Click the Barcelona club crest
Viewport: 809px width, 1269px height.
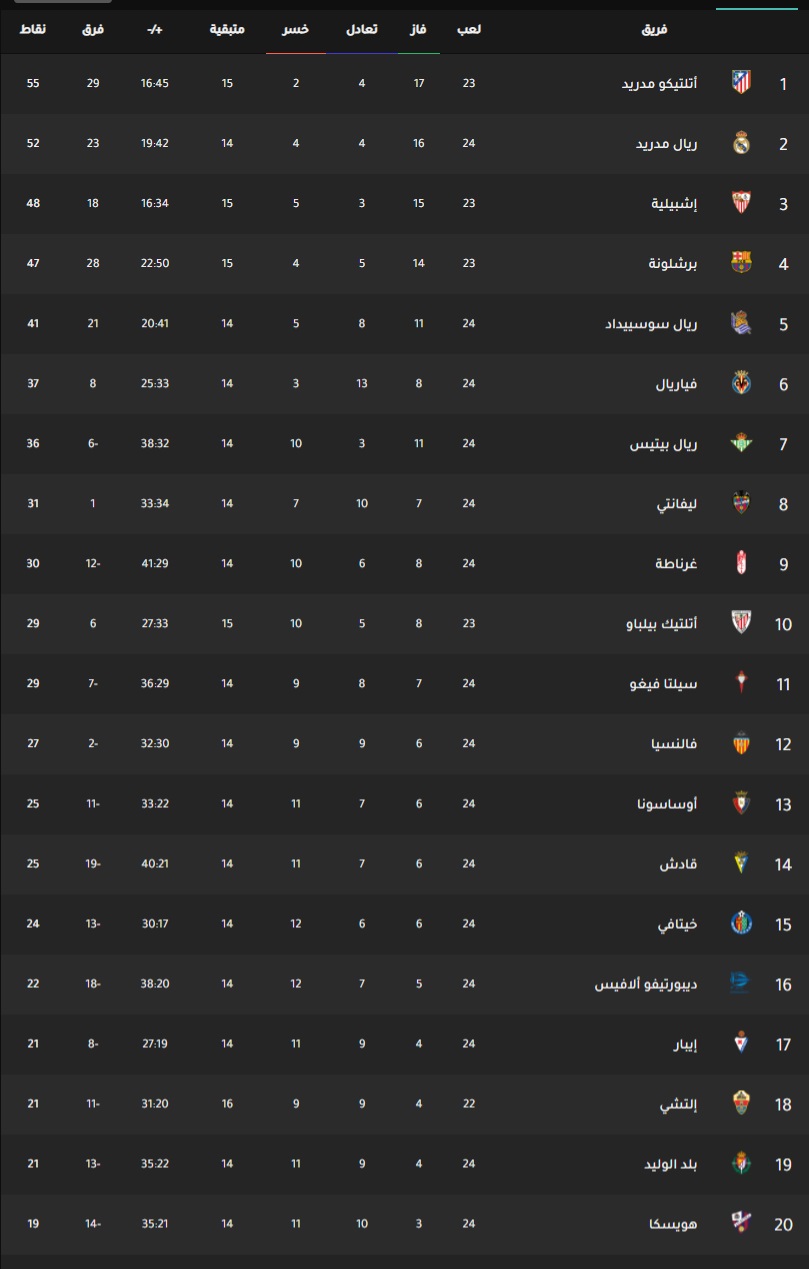741,263
